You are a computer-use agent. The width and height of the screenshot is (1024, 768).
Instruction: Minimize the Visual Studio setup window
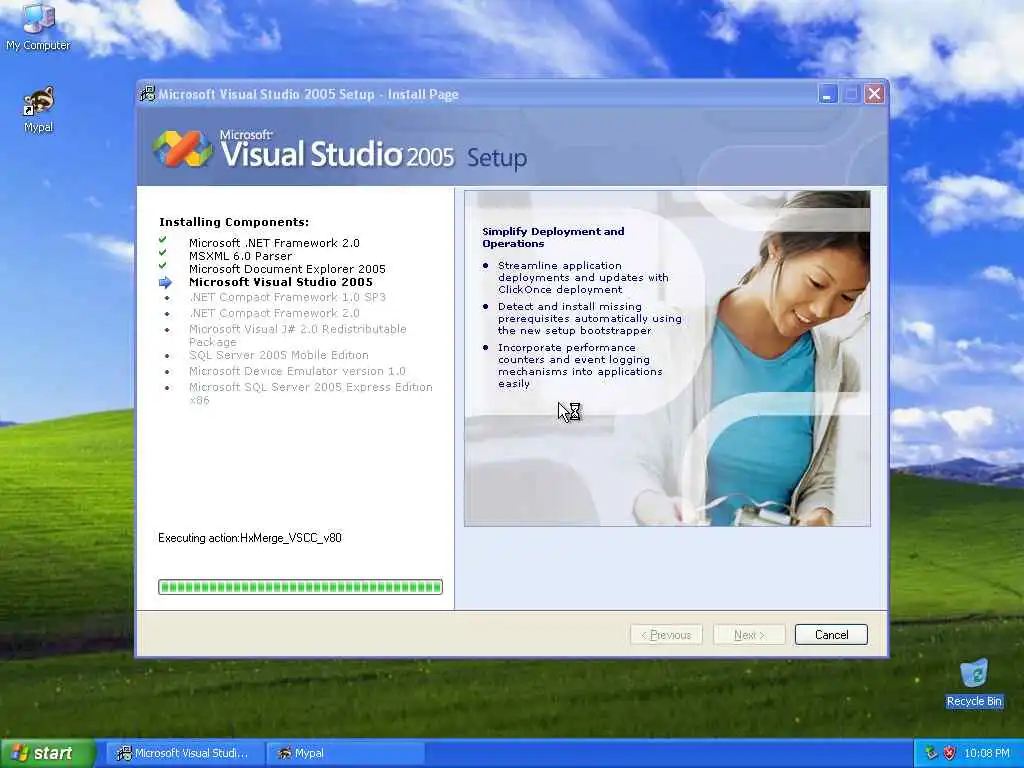pyautogui.click(x=827, y=94)
